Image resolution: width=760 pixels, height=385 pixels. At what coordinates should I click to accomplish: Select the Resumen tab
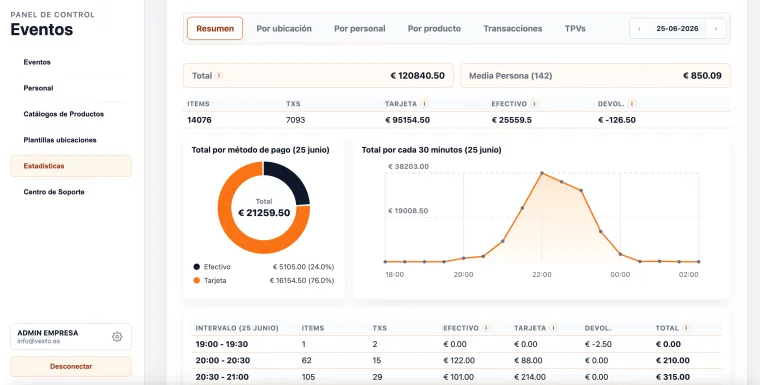tap(215, 29)
